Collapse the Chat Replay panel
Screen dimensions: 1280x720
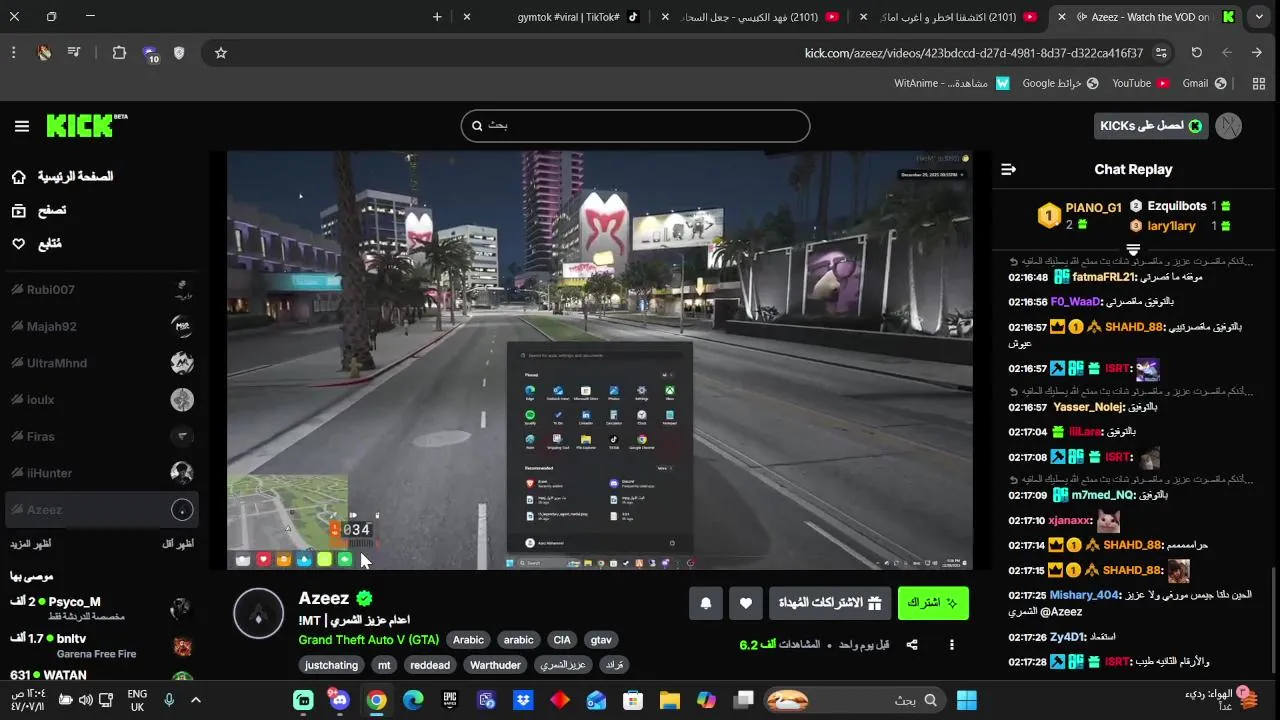(1008, 170)
